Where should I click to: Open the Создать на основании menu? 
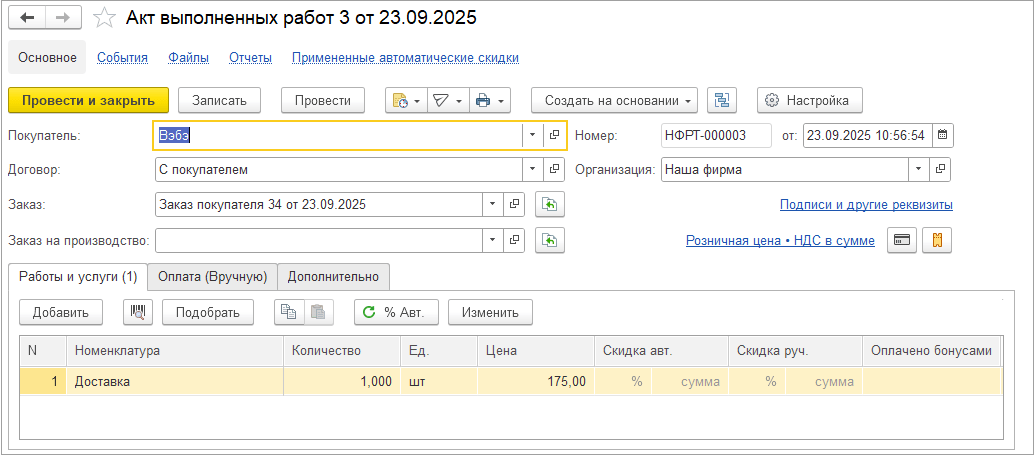click(615, 101)
